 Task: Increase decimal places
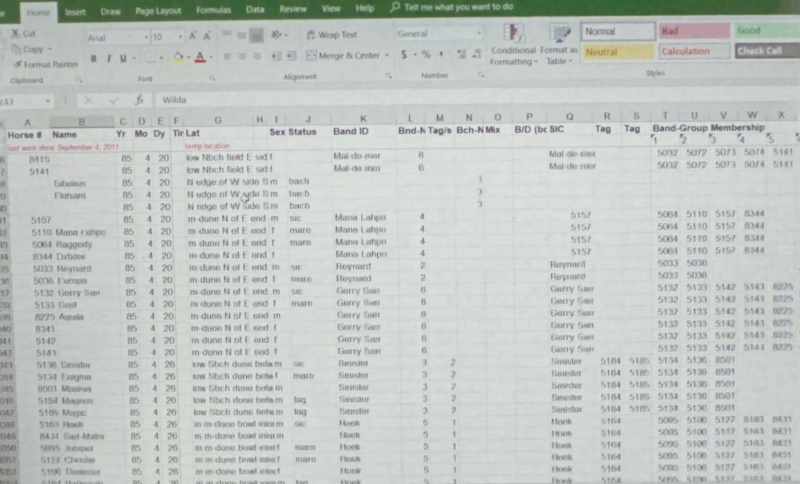click(x=462, y=54)
